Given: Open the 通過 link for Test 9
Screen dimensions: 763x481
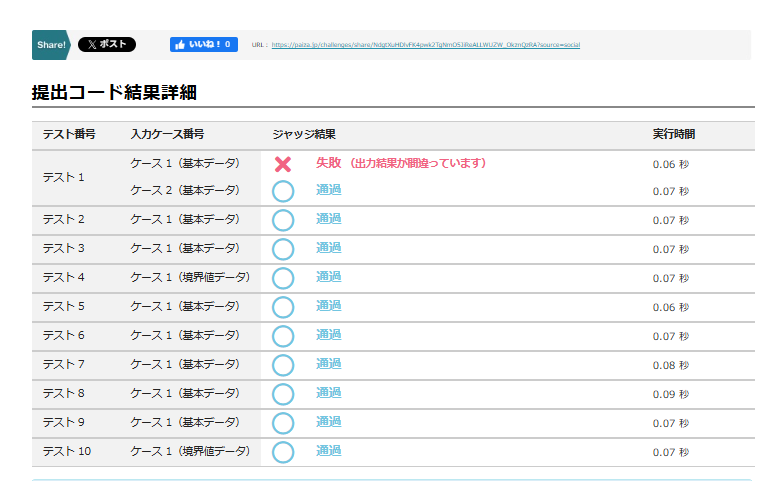Looking at the screenshot, I should [x=329, y=422].
